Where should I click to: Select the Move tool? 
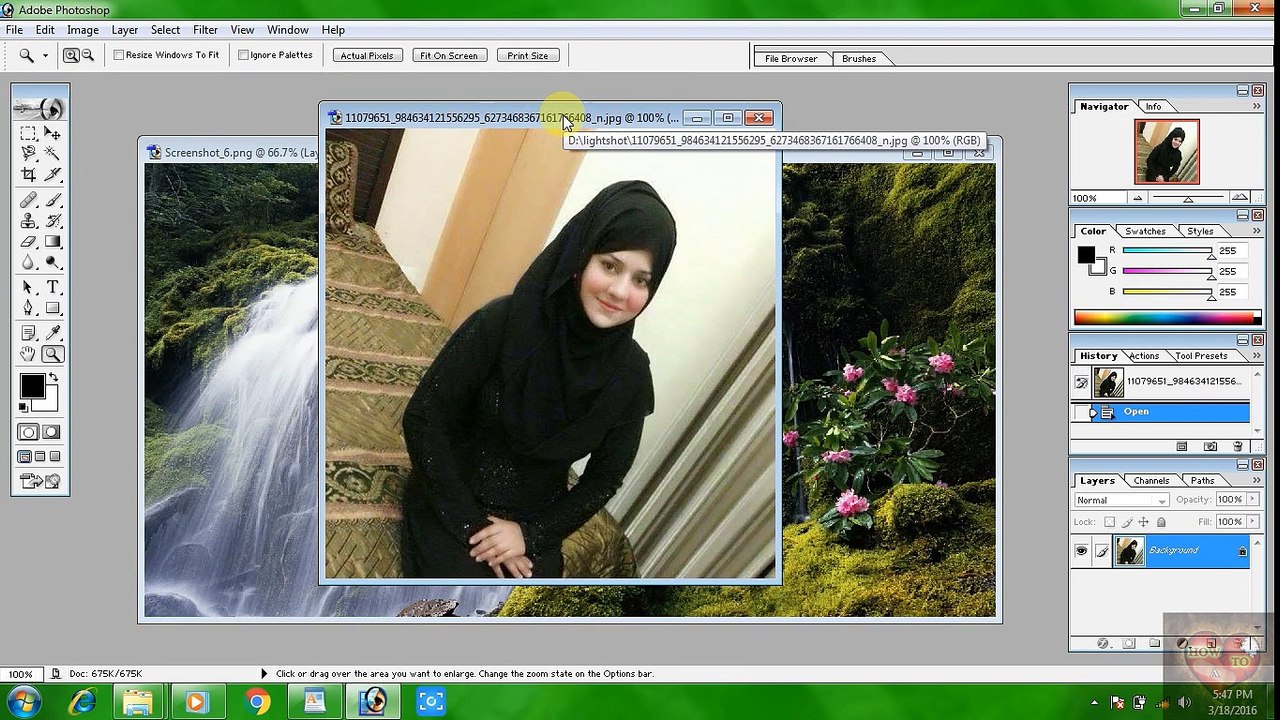point(53,133)
